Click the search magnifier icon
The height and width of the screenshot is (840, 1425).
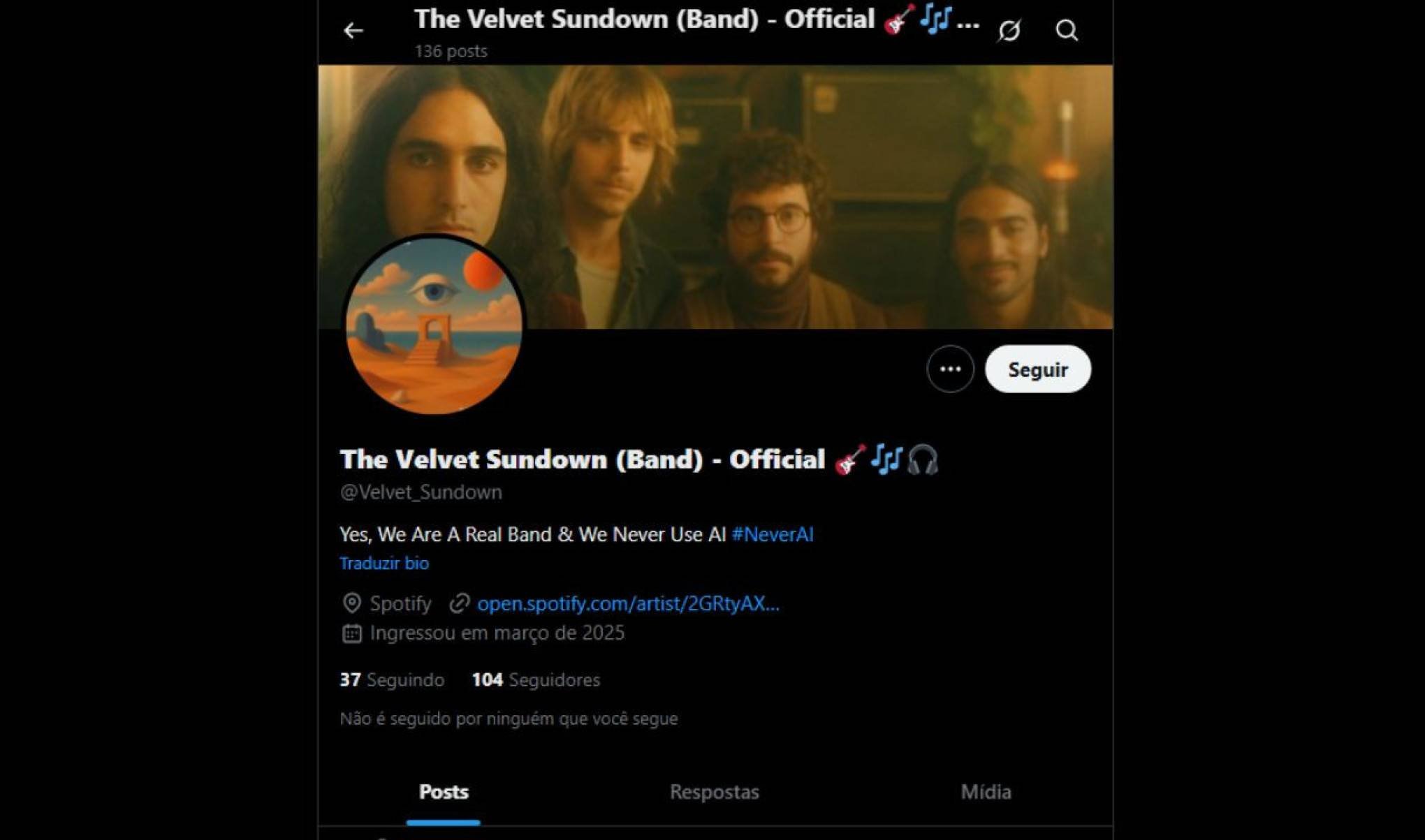tap(1067, 31)
